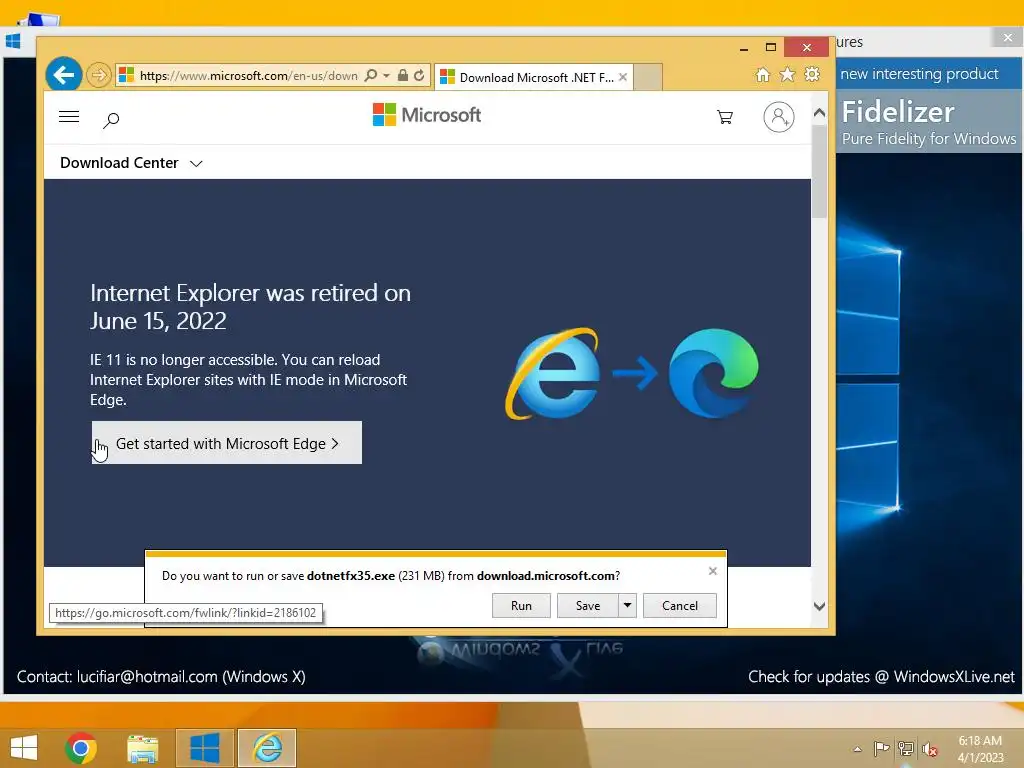Click the IE forward arrow button
Viewport: 1024px width, 768px height.
pos(99,76)
